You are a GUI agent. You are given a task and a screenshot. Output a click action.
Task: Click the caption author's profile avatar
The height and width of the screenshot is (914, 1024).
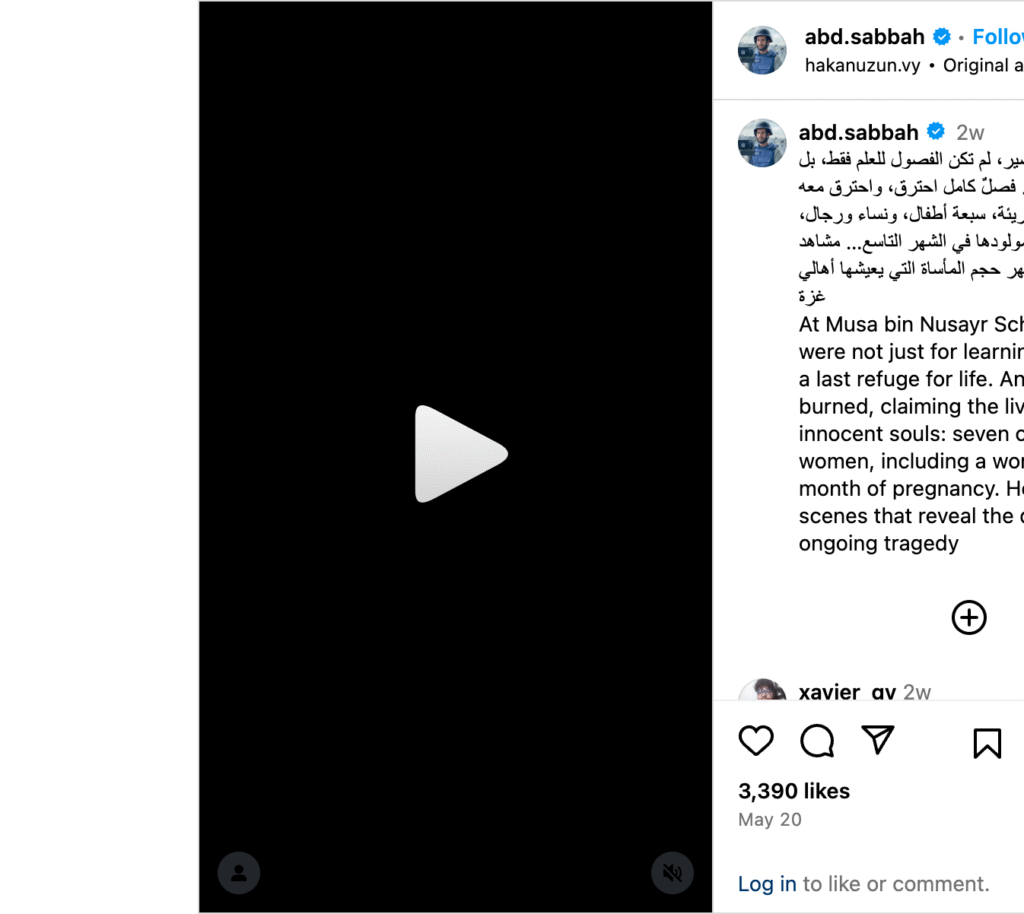pos(762,143)
